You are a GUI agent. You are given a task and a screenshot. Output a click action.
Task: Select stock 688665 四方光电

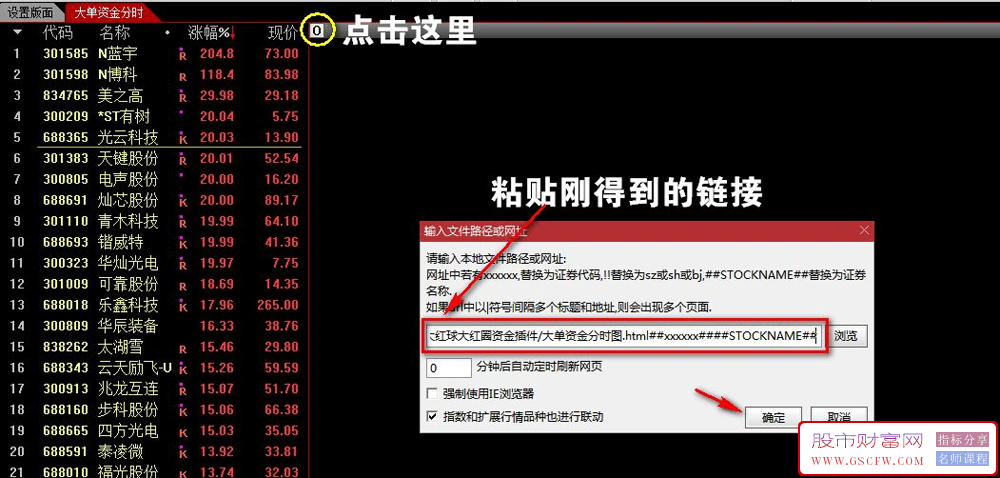(x=154, y=431)
